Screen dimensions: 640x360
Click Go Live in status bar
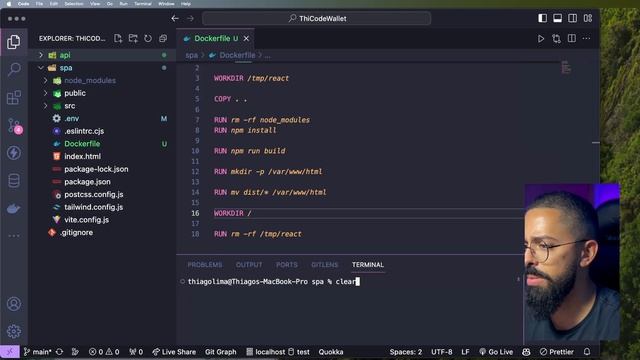pyautogui.click(x=496, y=351)
